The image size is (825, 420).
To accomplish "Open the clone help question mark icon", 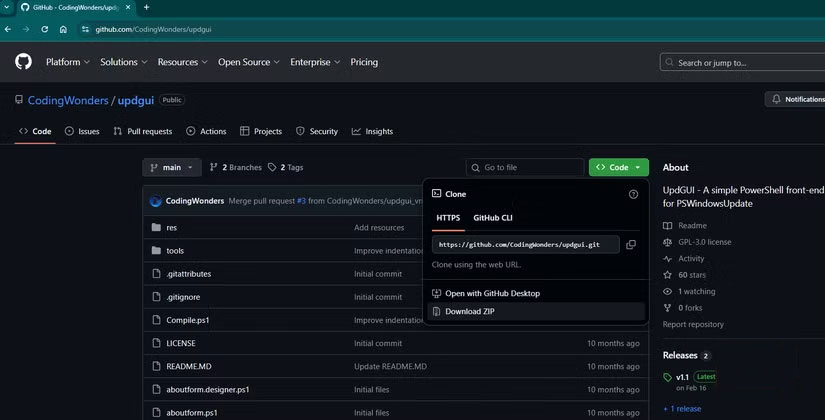I will [x=633, y=194].
